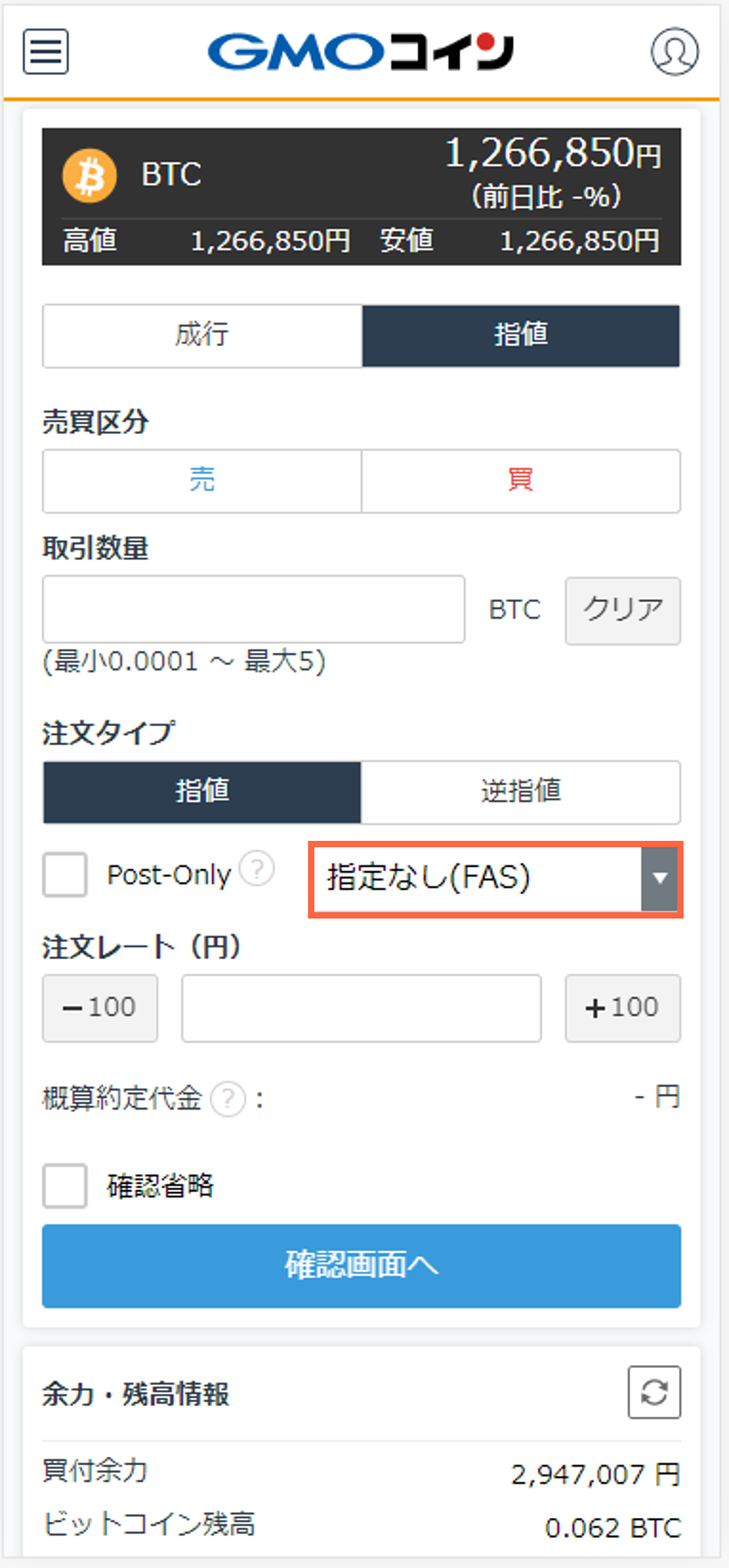Screen dimensions: 729x1568
Task: Increase order rate by 100
Action: point(622,1008)
